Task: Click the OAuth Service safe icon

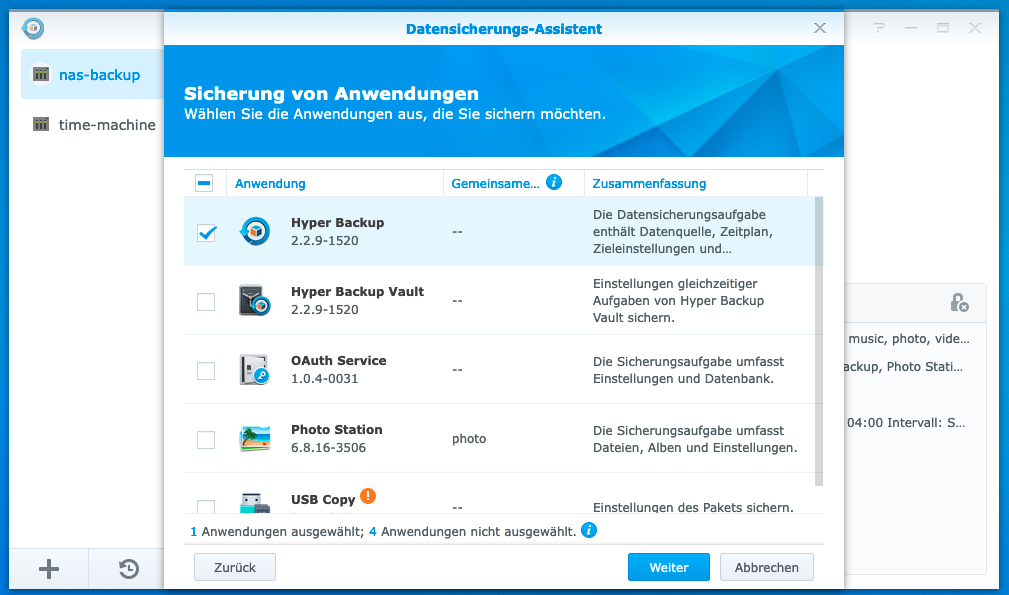Action: click(254, 370)
